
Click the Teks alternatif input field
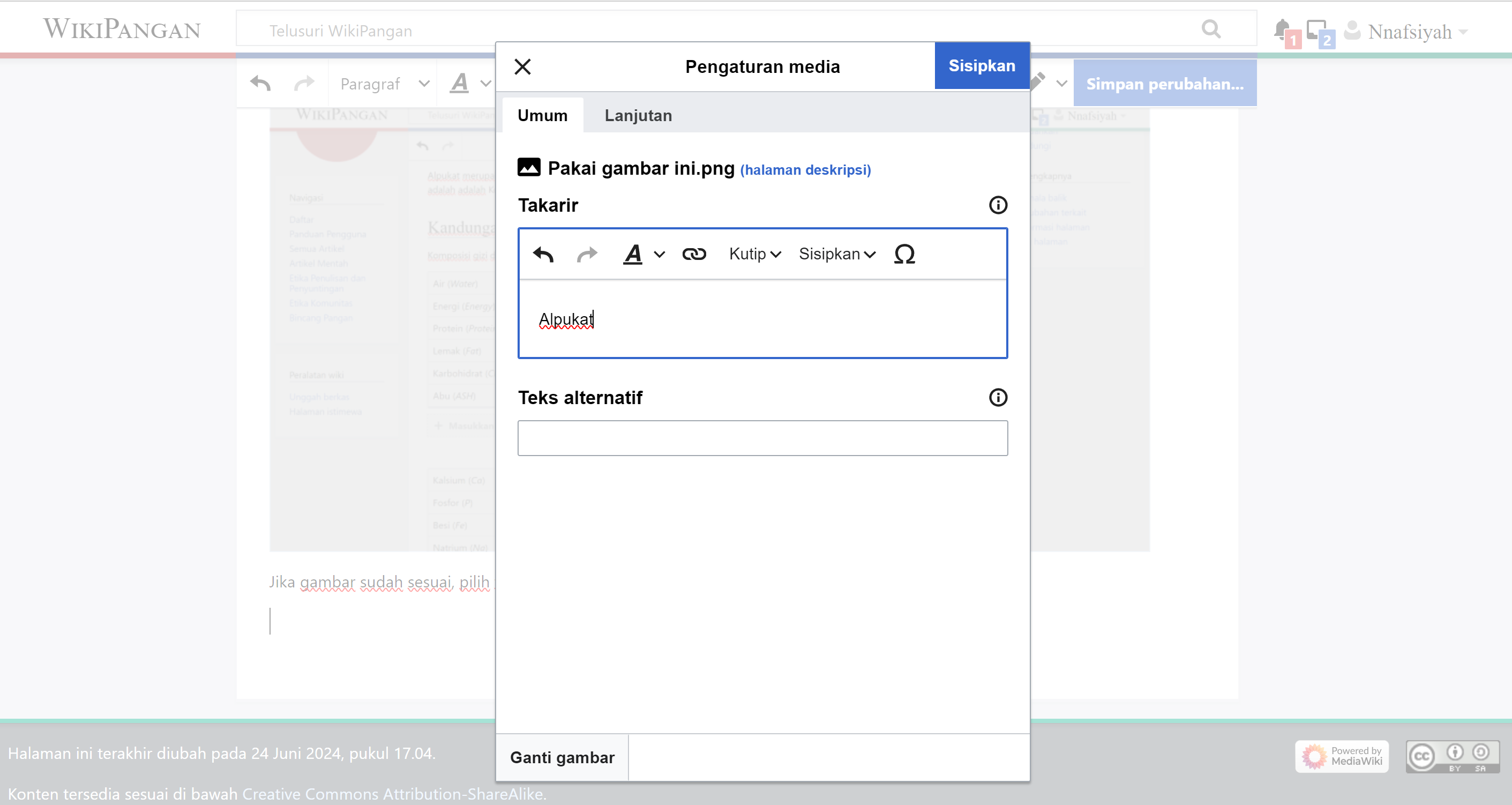(762, 438)
